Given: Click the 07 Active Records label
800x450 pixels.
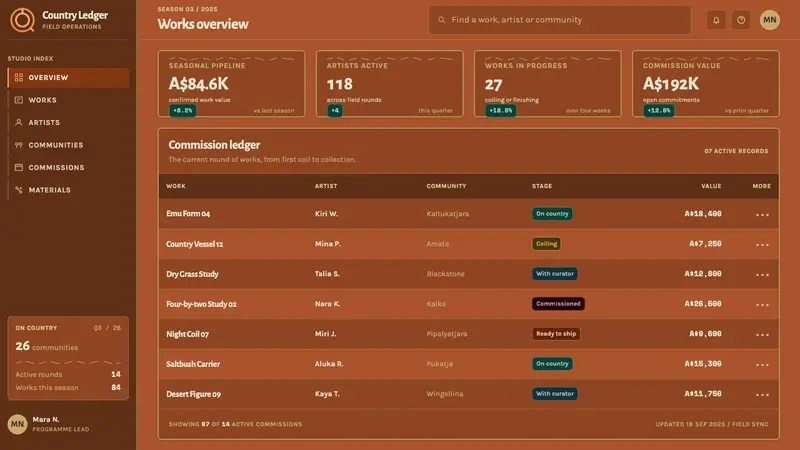Looking at the screenshot, I should [736, 151].
